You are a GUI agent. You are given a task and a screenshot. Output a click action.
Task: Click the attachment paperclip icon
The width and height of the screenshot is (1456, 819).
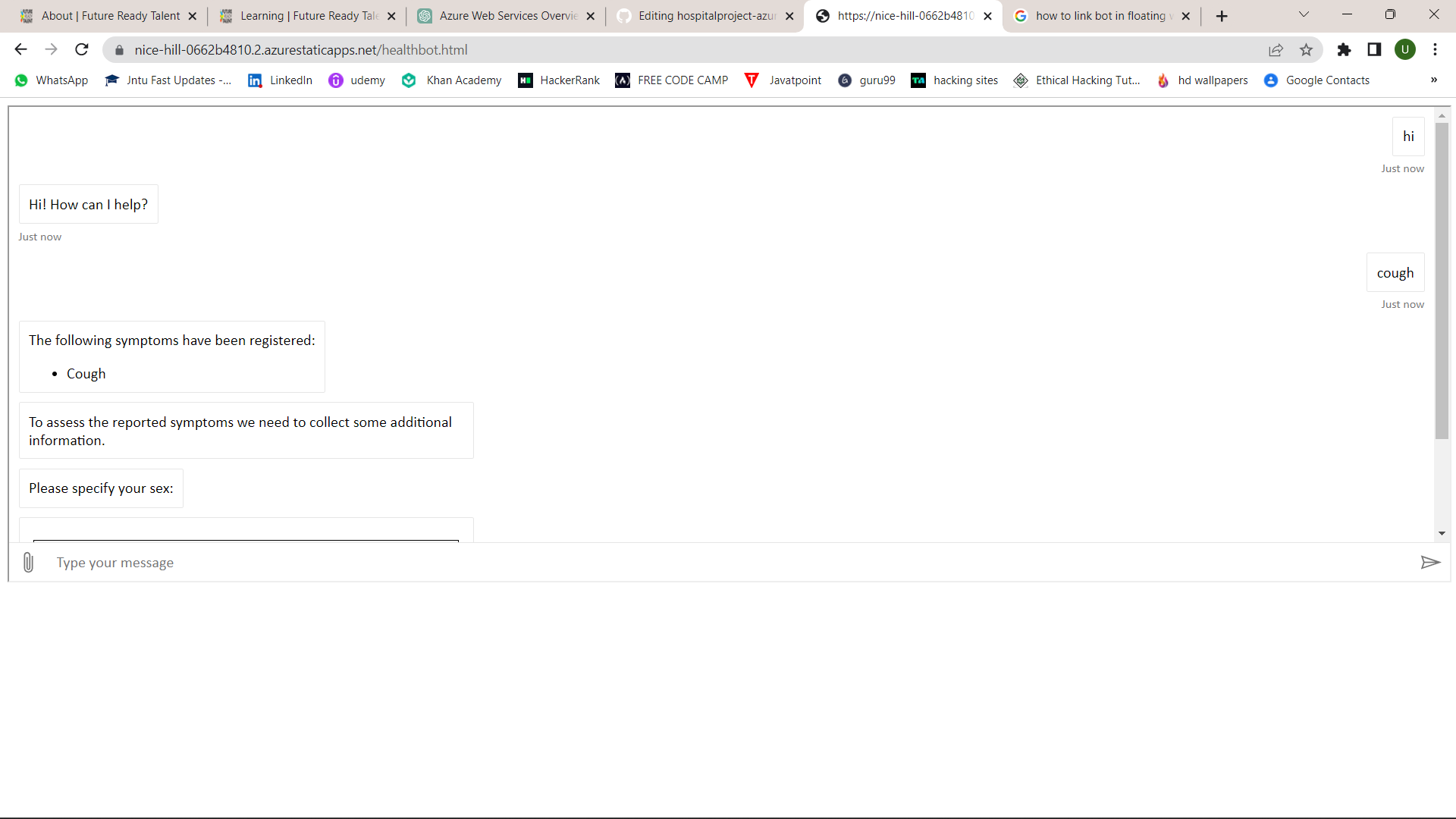(28, 563)
